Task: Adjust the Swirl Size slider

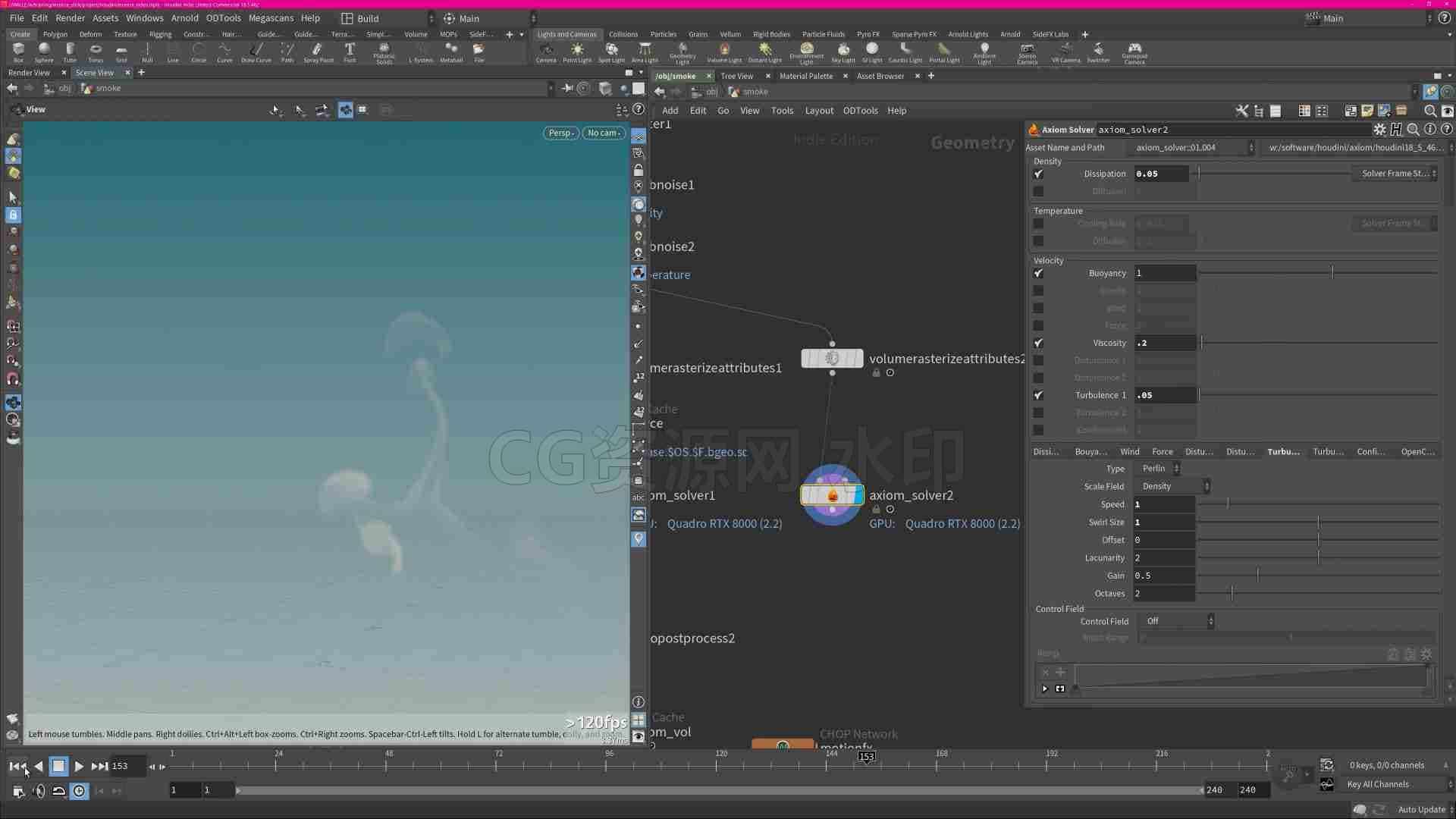Action: 1319,522
